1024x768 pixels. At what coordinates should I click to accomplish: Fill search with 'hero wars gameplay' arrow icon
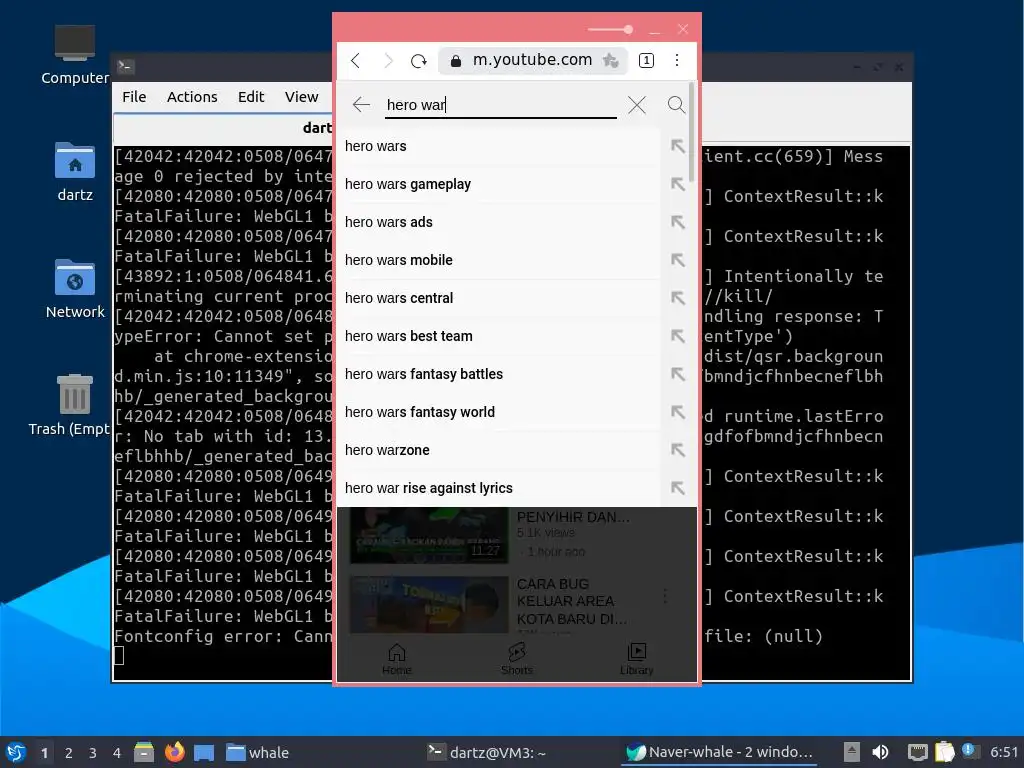(x=678, y=184)
